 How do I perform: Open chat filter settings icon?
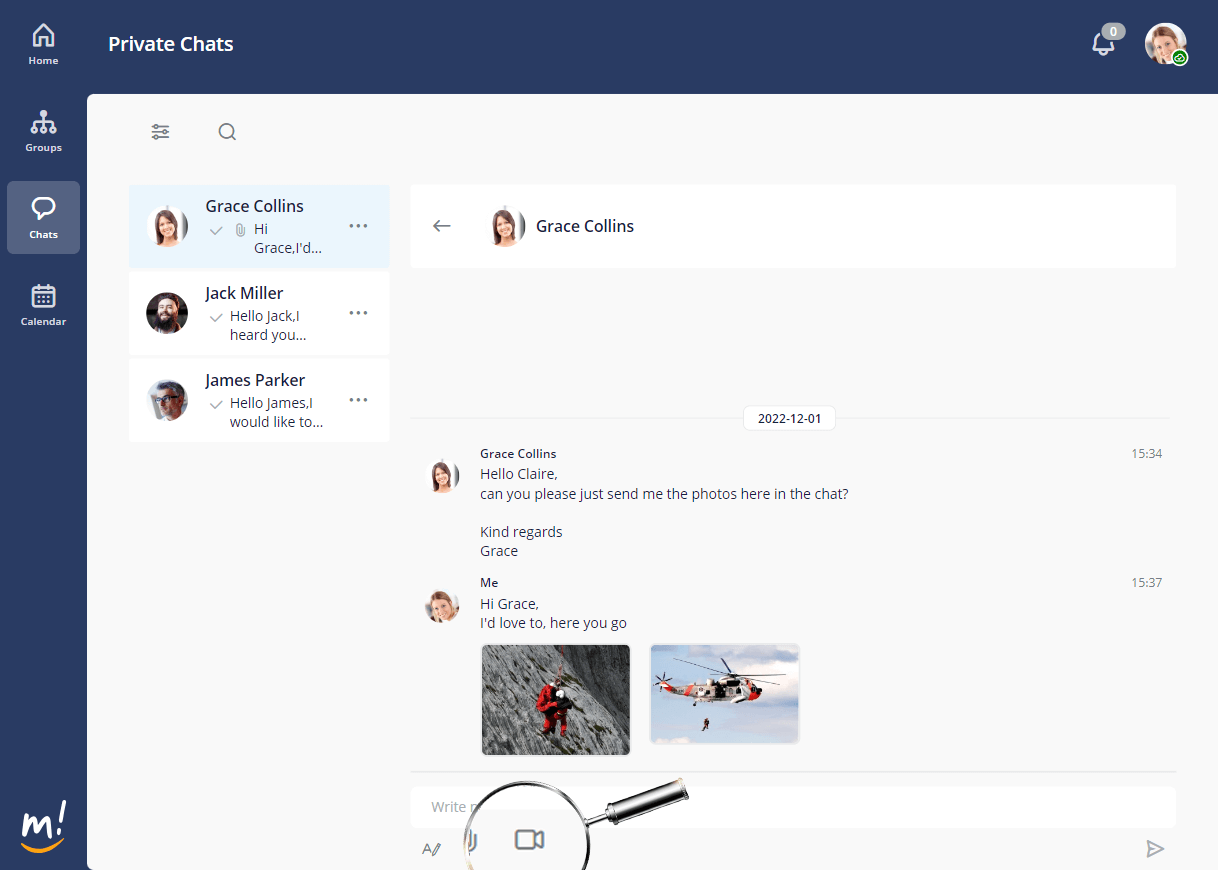[160, 132]
